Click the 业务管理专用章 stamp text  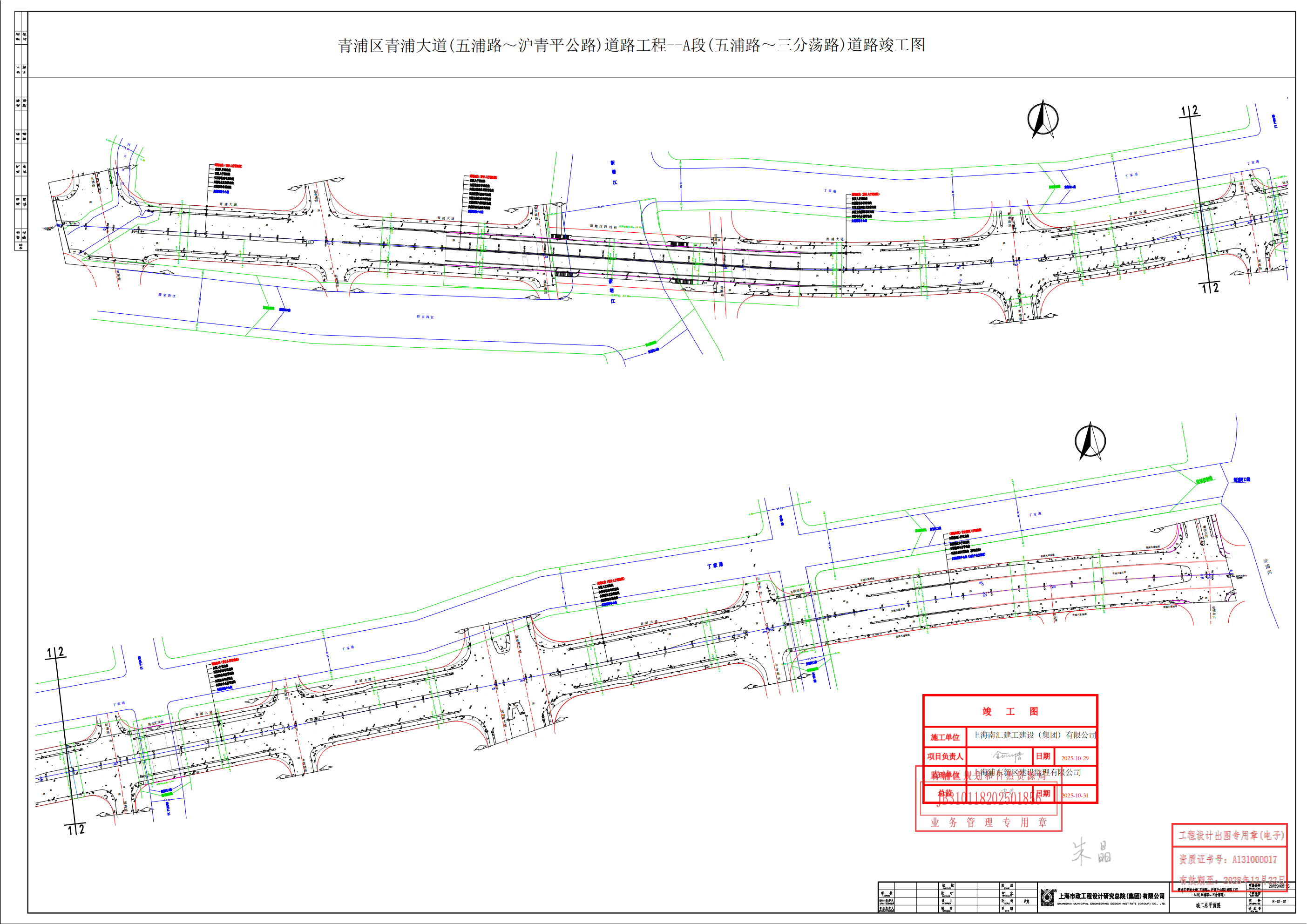989,822
